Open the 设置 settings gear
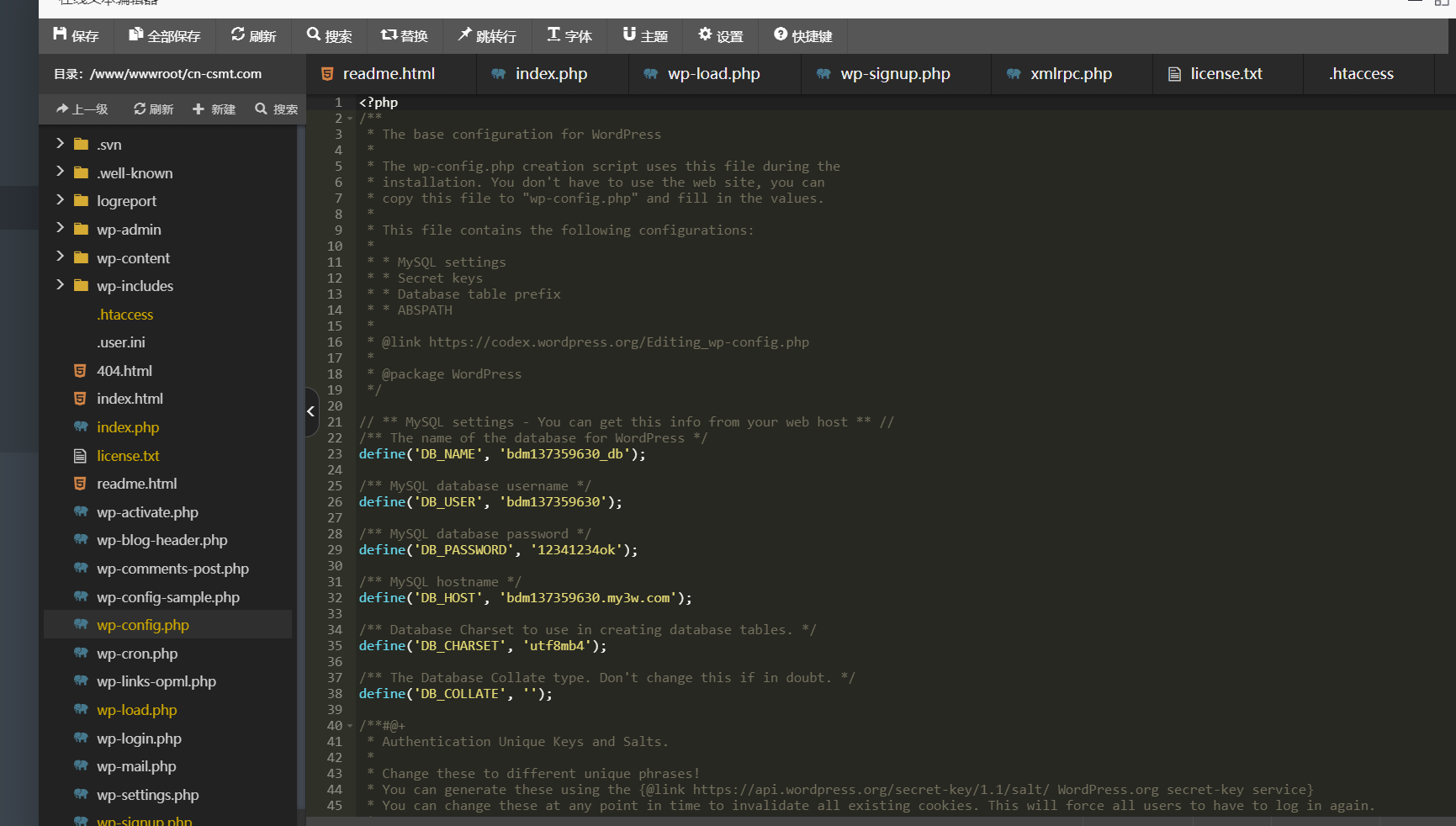 (721, 35)
